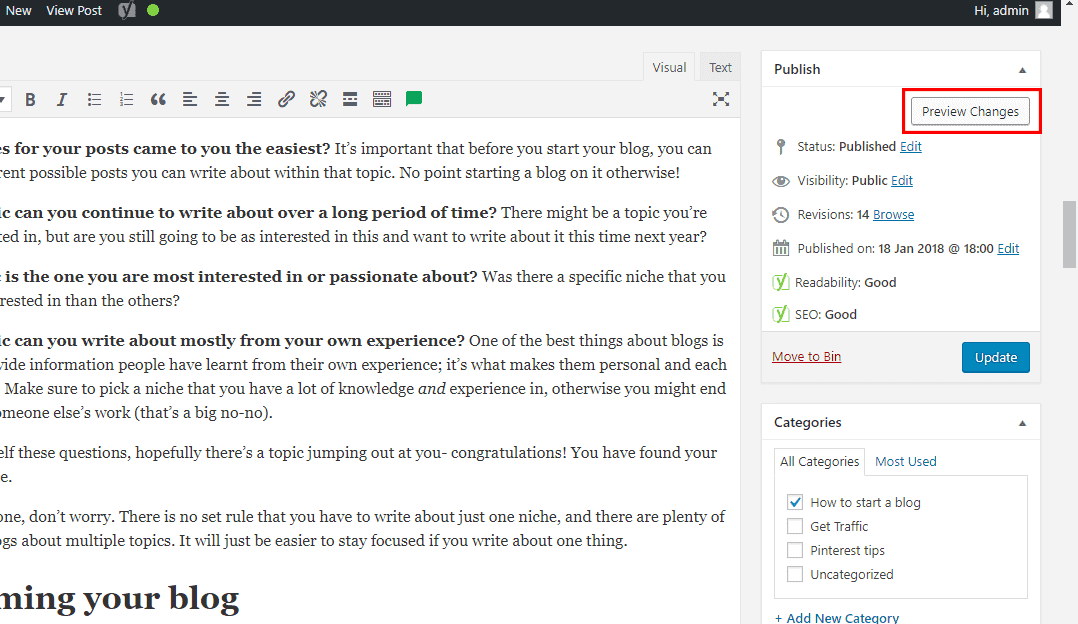The image size is (1078, 624).
Task: Insert the Read More tag
Action: pyautogui.click(x=349, y=98)
